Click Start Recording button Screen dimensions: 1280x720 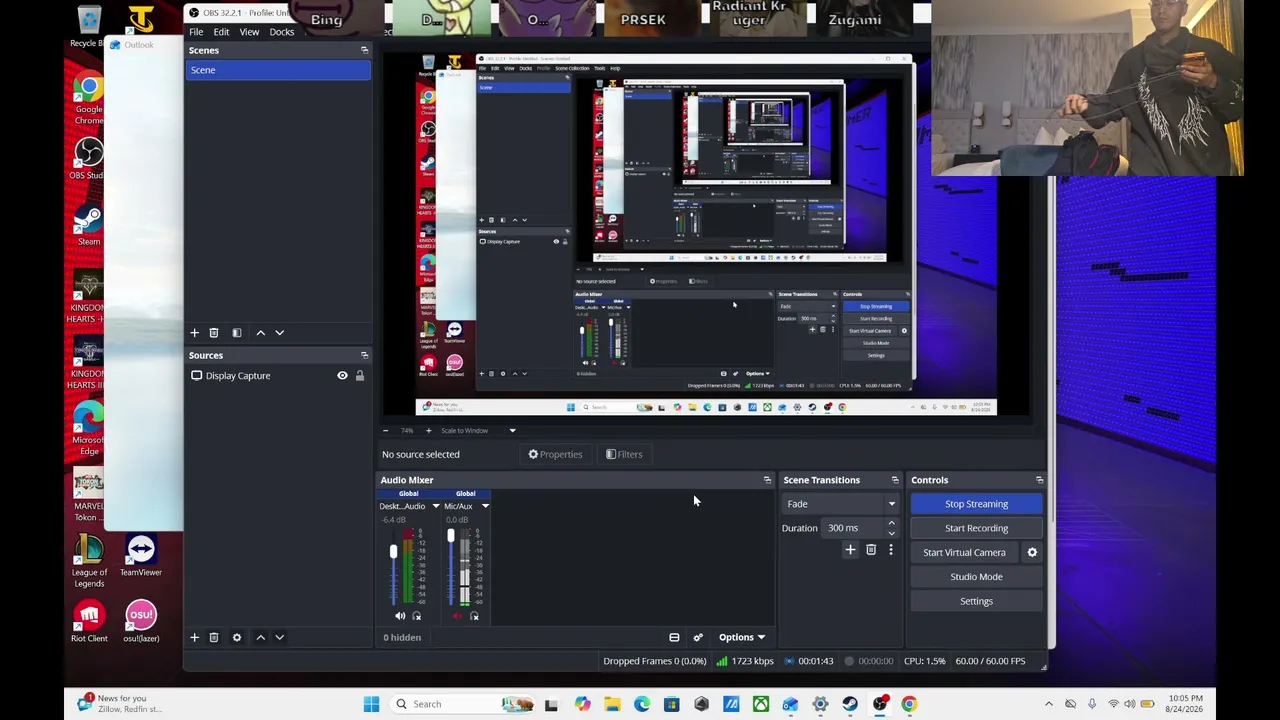click(x=976, y=528)
